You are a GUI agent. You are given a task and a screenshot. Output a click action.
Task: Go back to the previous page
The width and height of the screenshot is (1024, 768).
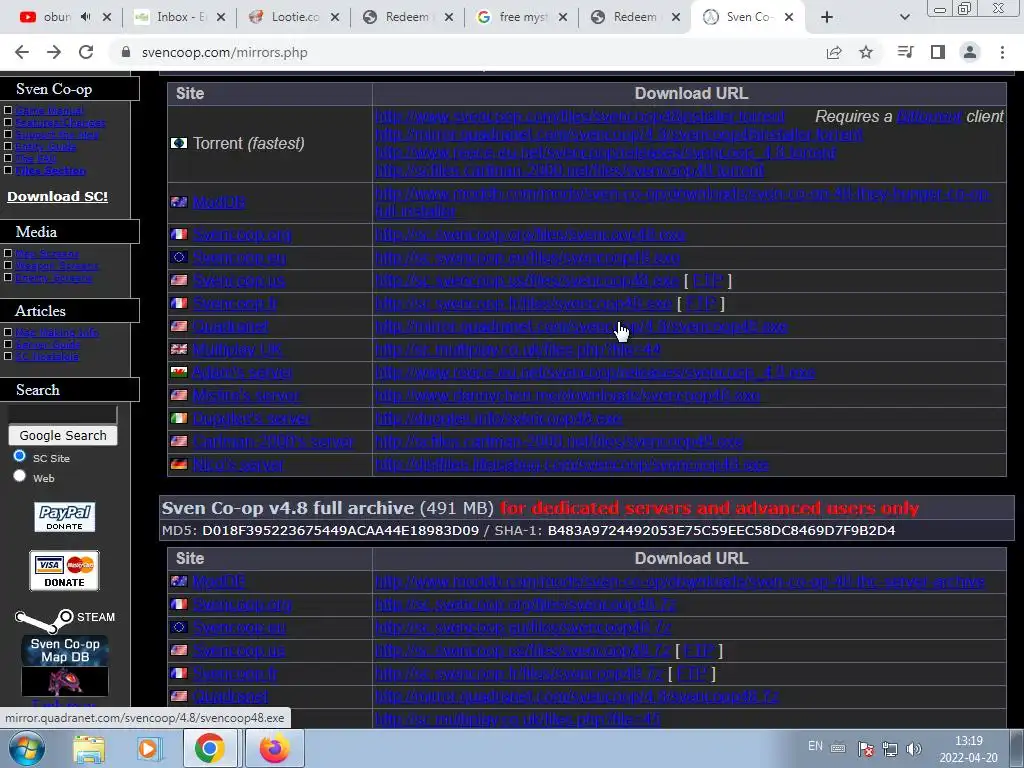point(22,52)
